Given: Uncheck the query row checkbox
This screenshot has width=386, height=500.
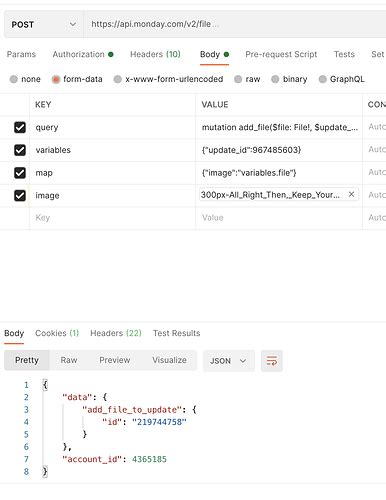Looking at the screenshot, I should 20,127.
